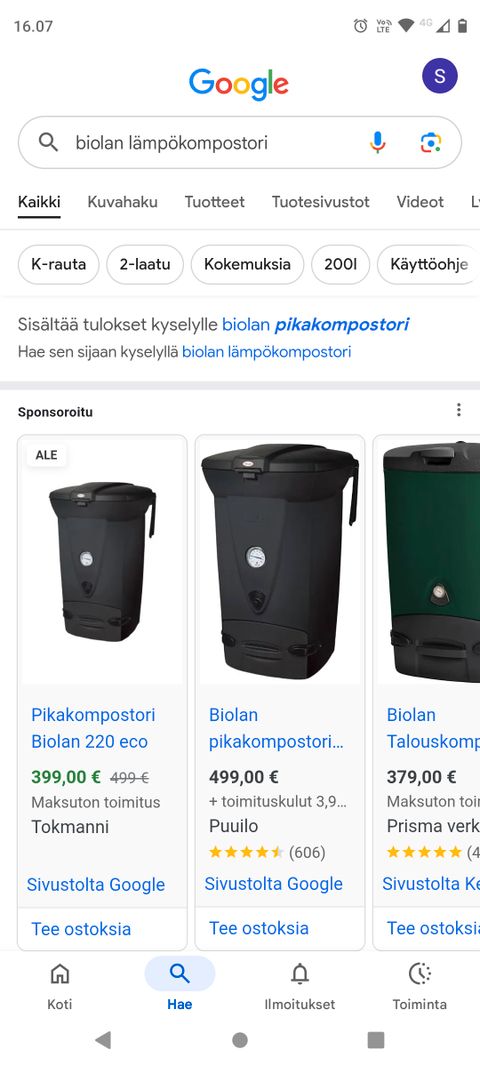Viewport: 480px width, 1067px height.
Task: Apply the K-rauta filter chip
Action: pyautogui.click(x=59, y=265)
